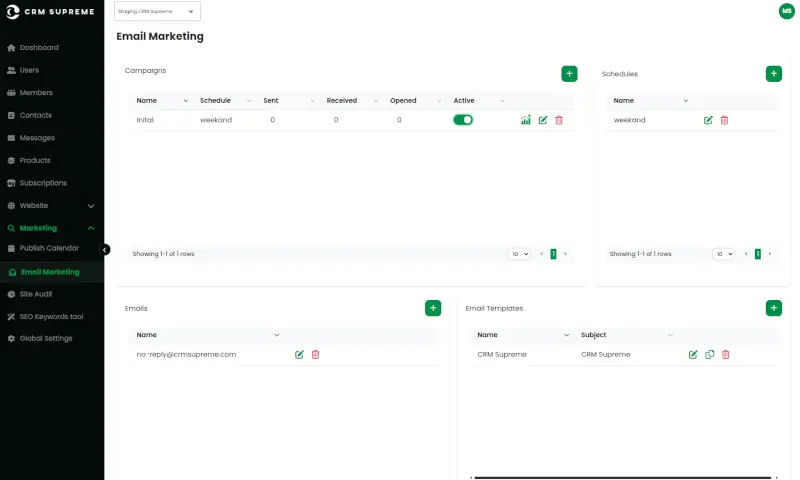
Task: Change Campaigns rows-per-page selector
Action: [x=519, y=254]
